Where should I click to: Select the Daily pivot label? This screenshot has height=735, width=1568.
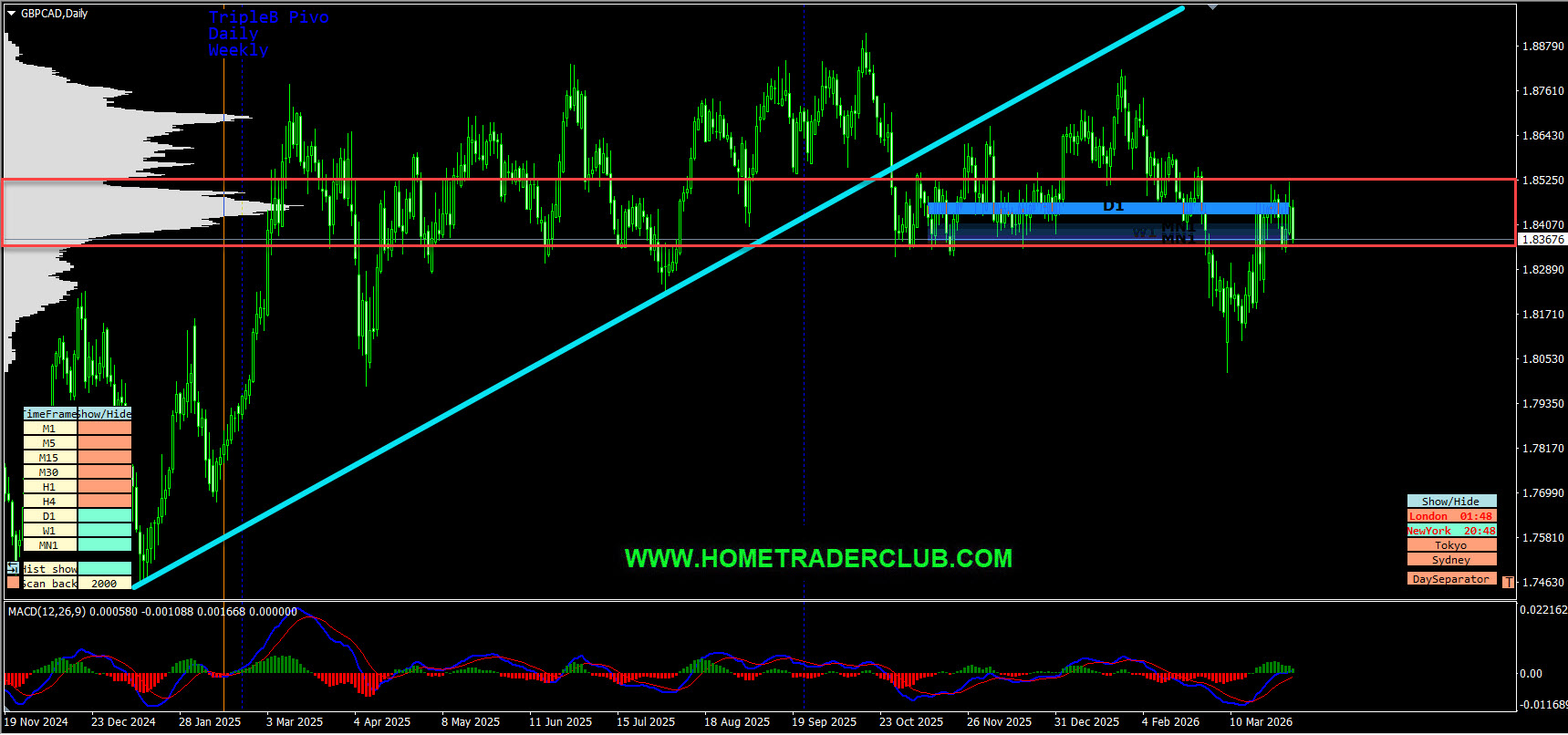[x=233, y=34]
